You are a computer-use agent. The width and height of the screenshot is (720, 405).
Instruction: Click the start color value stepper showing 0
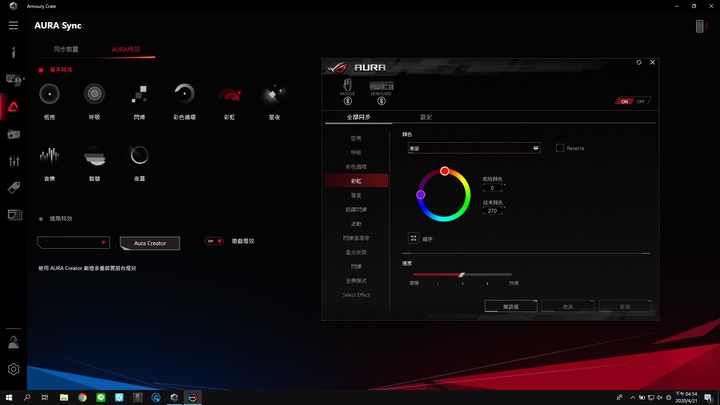pos(494,188)
